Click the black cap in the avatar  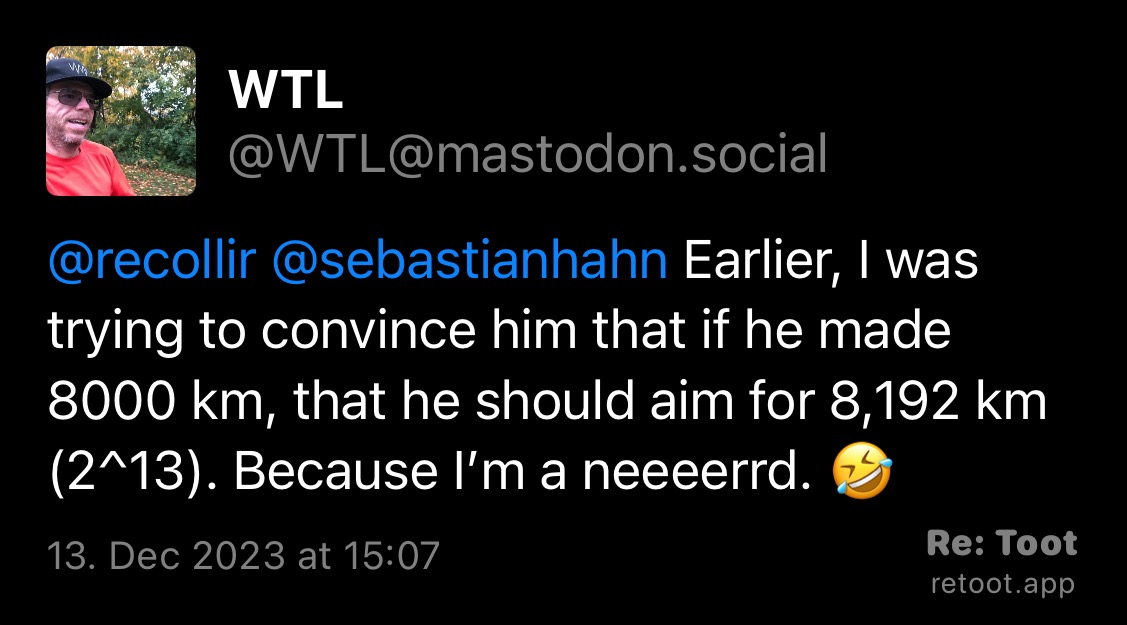pyautogui.click(x=77, y=75)
